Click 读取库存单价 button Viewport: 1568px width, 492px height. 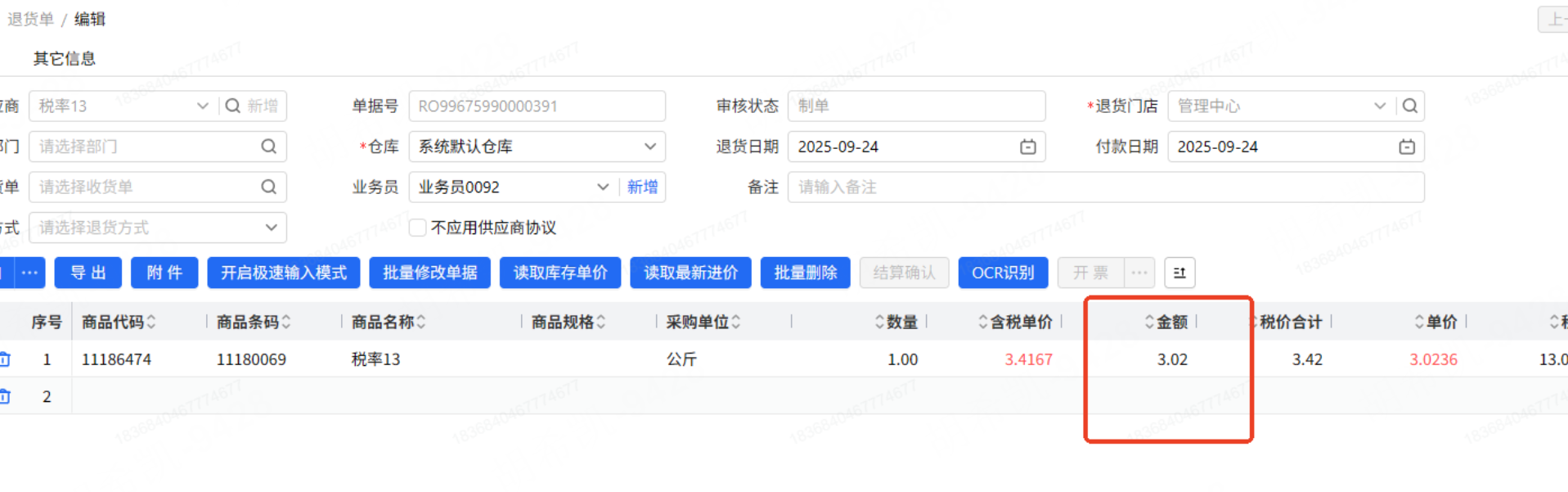560,273
